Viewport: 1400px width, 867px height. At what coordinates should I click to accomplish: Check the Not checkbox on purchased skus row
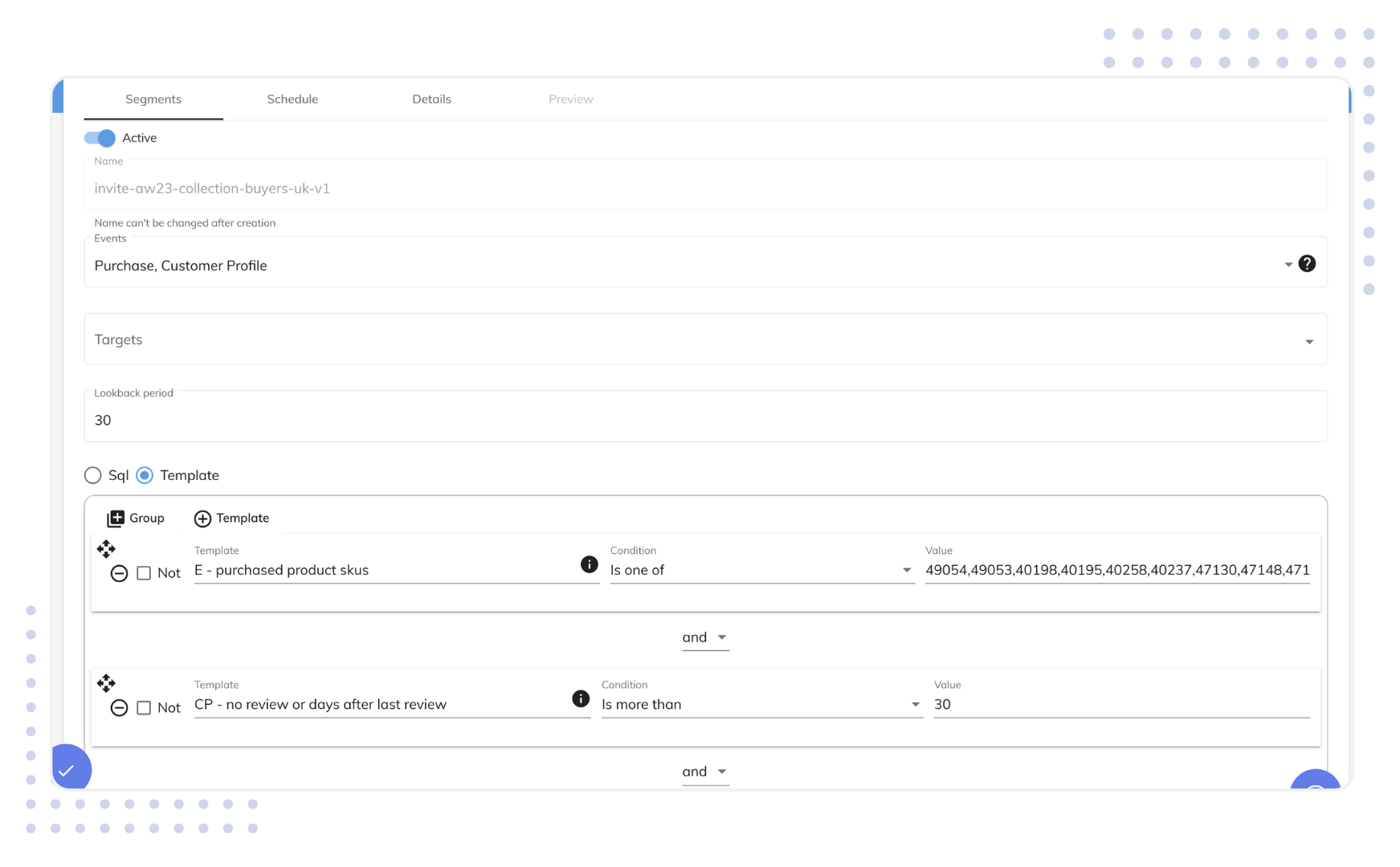coord(144,573)
